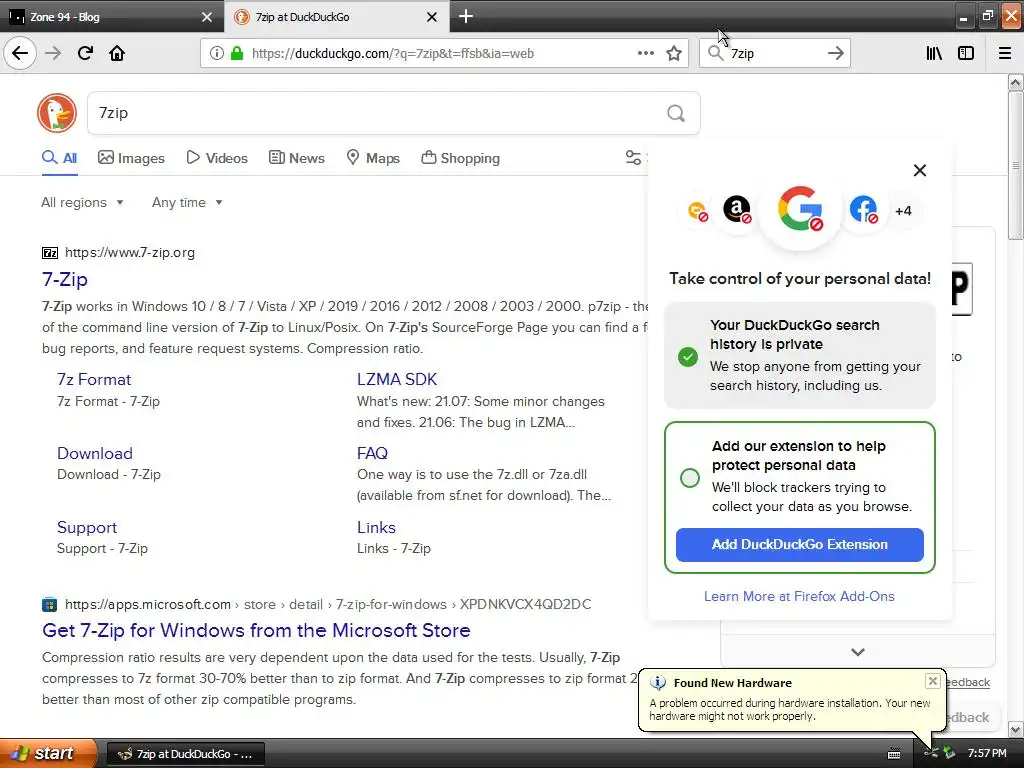Close the 7zip at DuckDuckGo tab
Viewport: 1024px width, 768px height.
pos(432,17)
